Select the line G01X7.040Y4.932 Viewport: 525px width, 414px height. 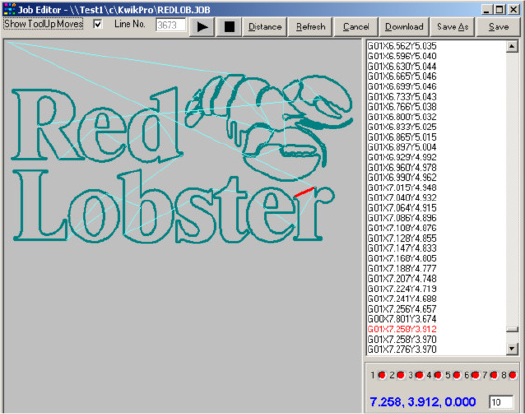click(x=402, y=198)
